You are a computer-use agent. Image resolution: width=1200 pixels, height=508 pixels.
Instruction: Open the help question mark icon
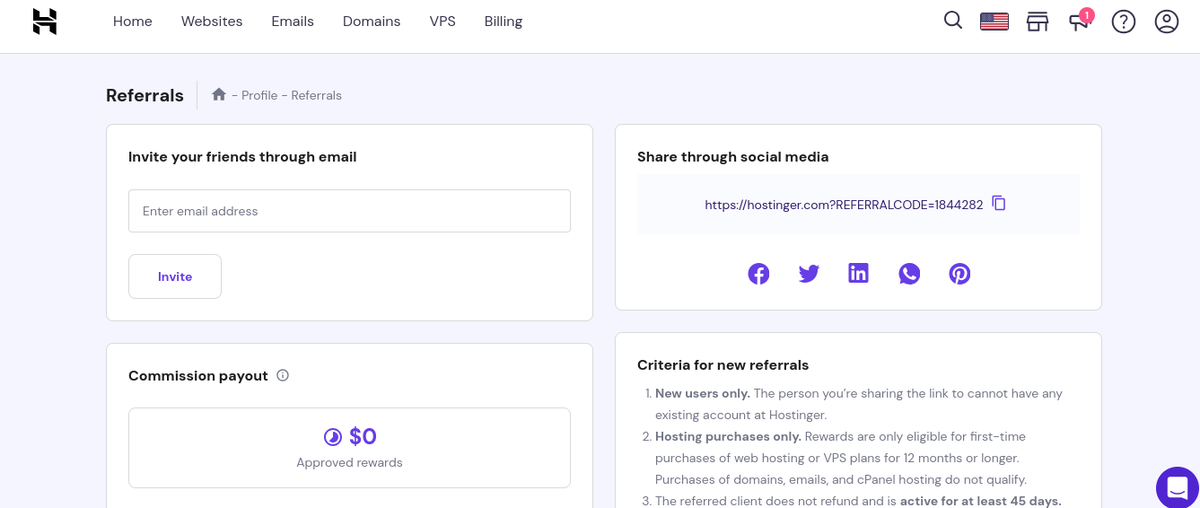click(1124, 21)
